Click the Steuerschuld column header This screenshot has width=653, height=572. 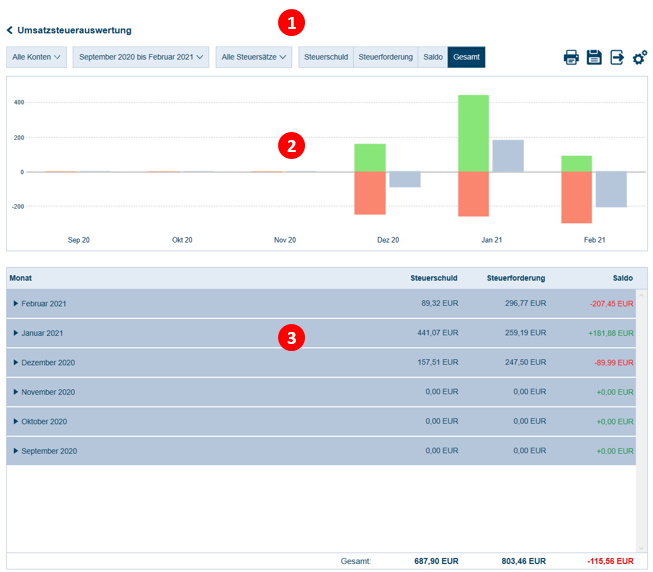click(x=434, y=277)
